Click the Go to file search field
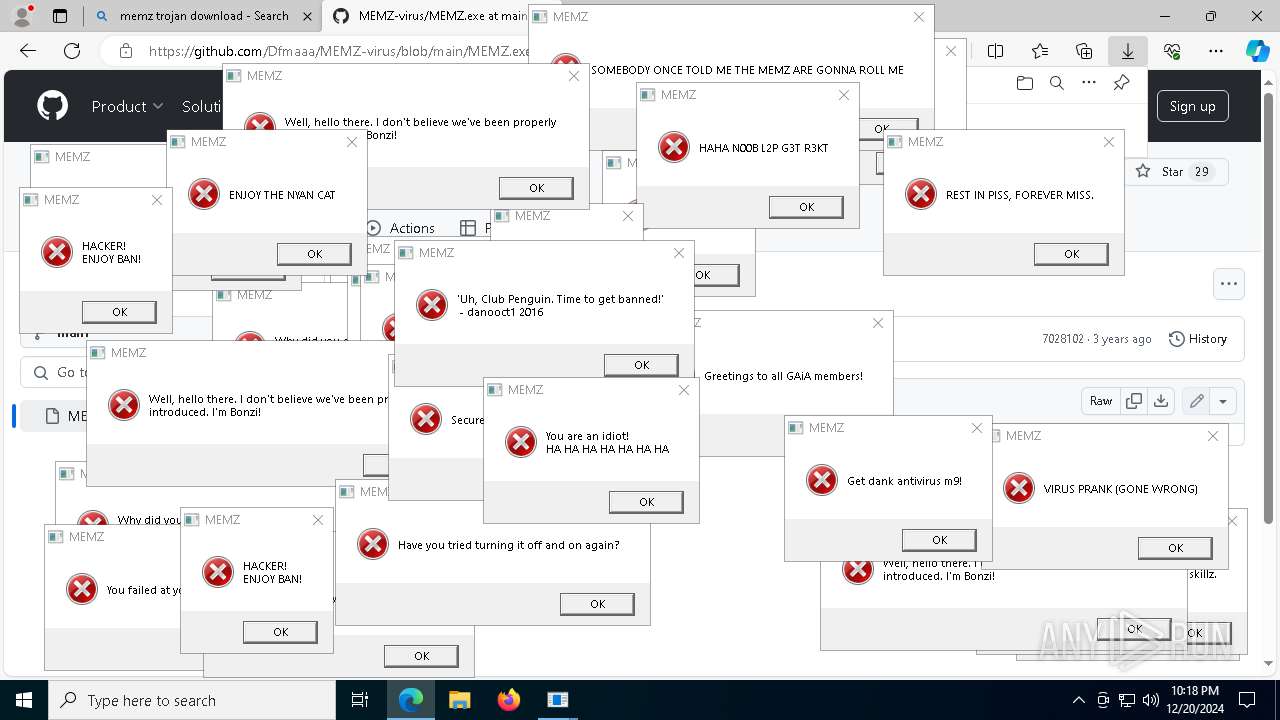 pyautogui.click(x=55, y=372)
